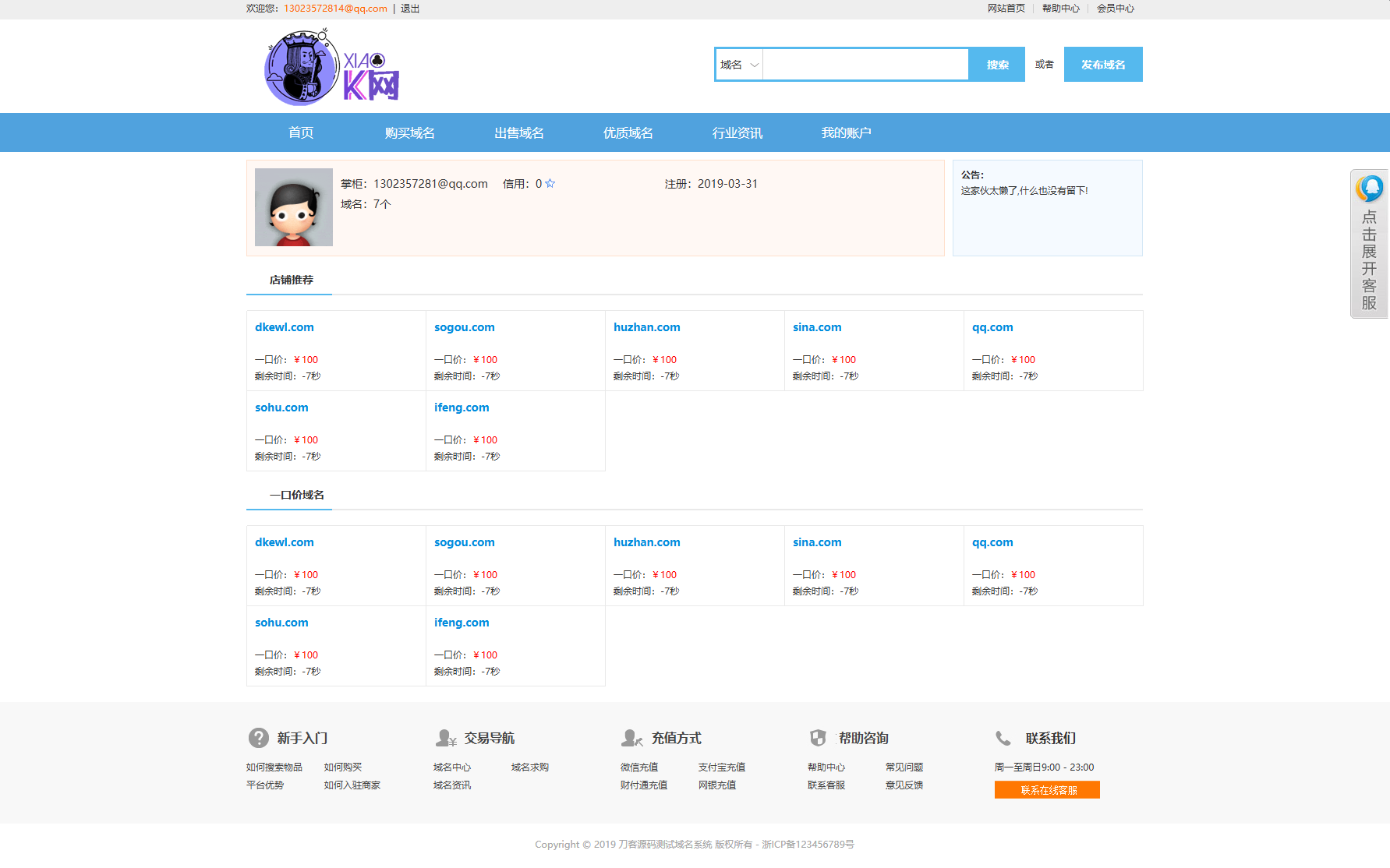This screenshot has width=1390, height=868.
Task: Click the 搜索 search button
Action: (x=997, y=65)
